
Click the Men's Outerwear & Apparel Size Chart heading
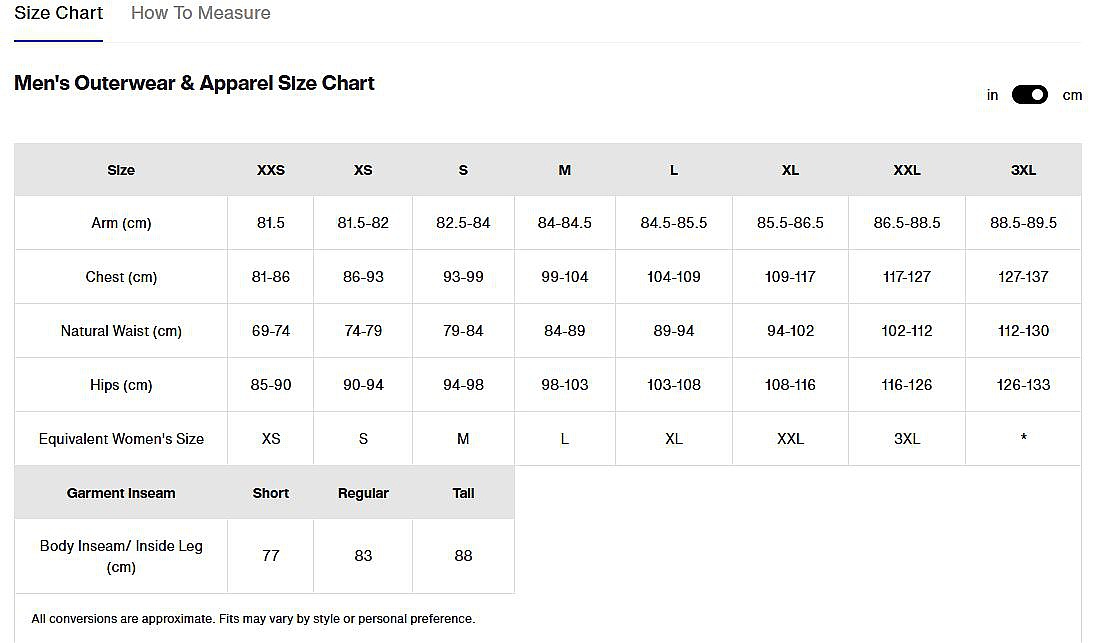pos(194,83)
